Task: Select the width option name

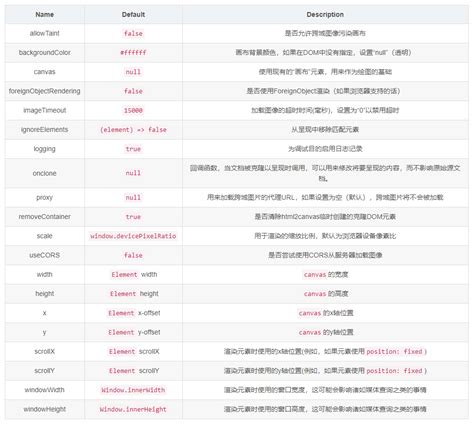Action: (x=45, y=275)
